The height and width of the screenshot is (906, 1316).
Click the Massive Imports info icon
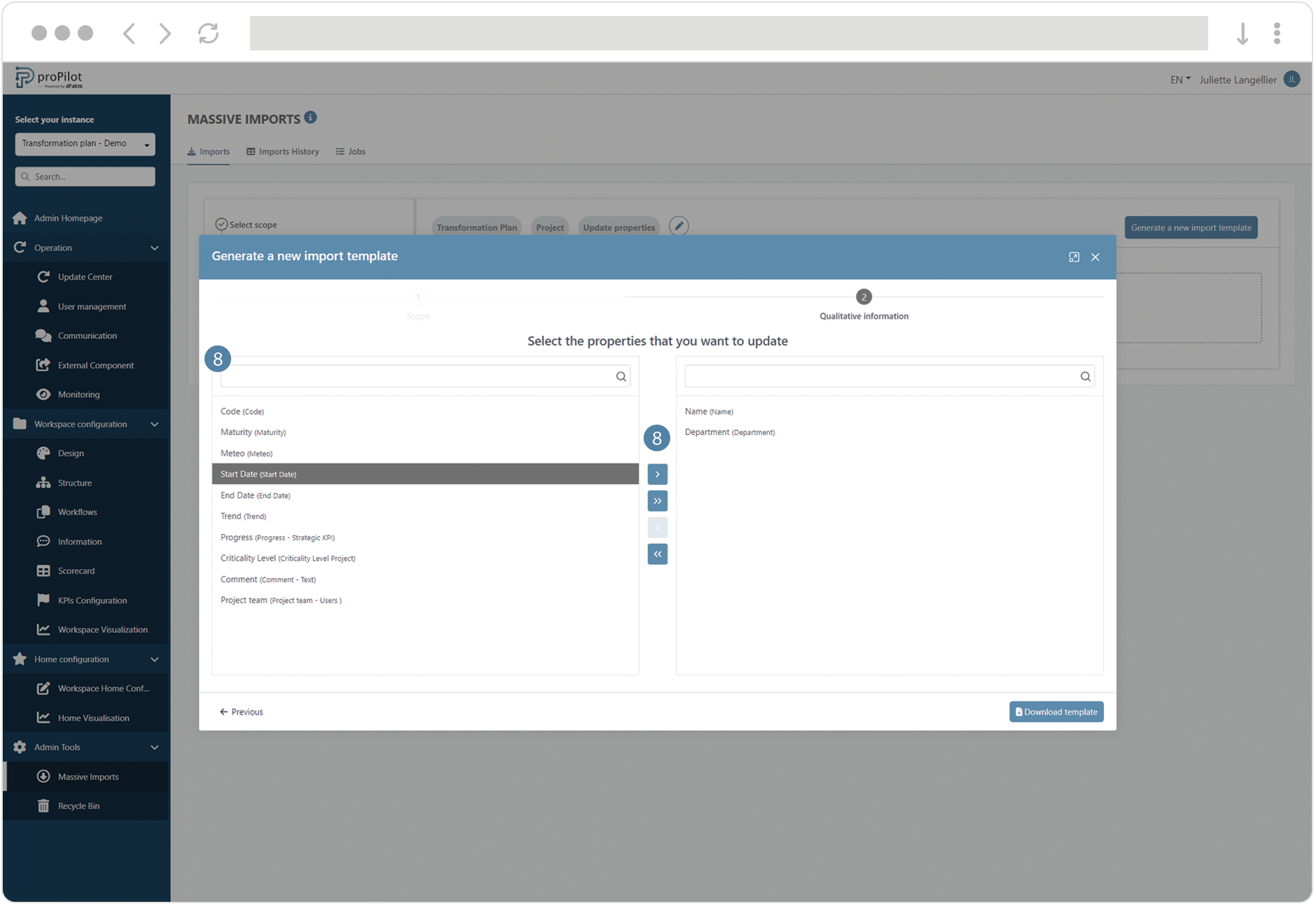pos(310,118)
